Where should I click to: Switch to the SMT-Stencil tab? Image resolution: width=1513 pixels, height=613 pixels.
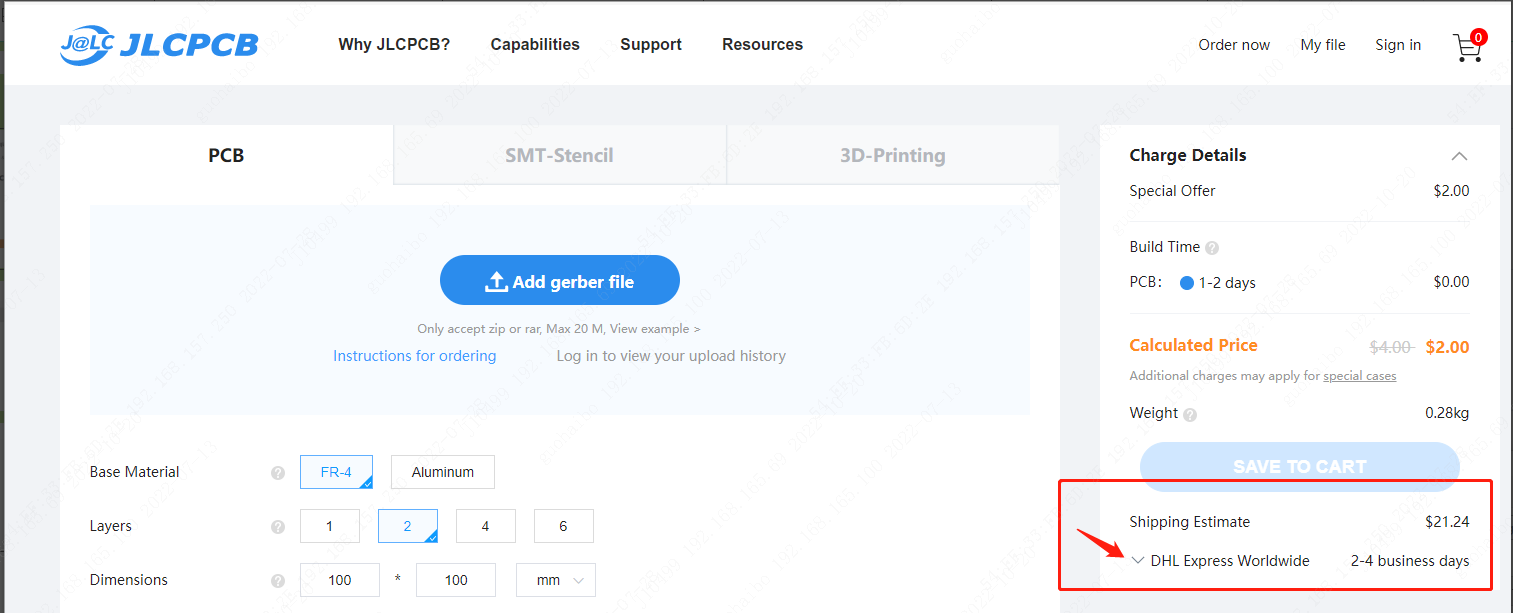[x=560, y=155]
